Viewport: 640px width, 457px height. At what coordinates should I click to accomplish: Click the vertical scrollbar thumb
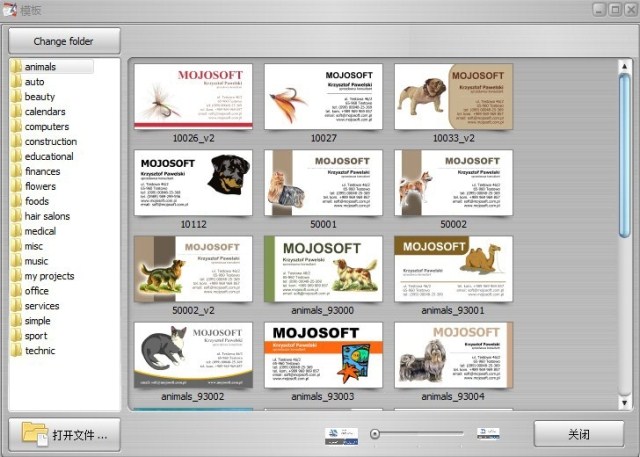624,155
